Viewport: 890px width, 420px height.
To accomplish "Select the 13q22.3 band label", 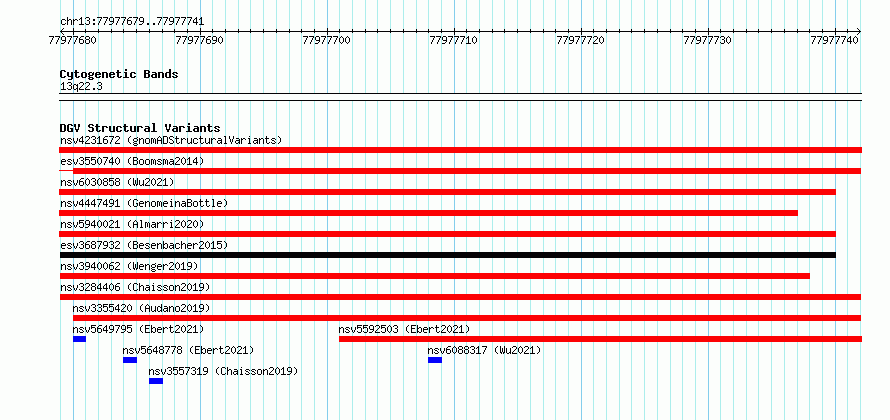I will pyautogui.click(x=81, y=86).
